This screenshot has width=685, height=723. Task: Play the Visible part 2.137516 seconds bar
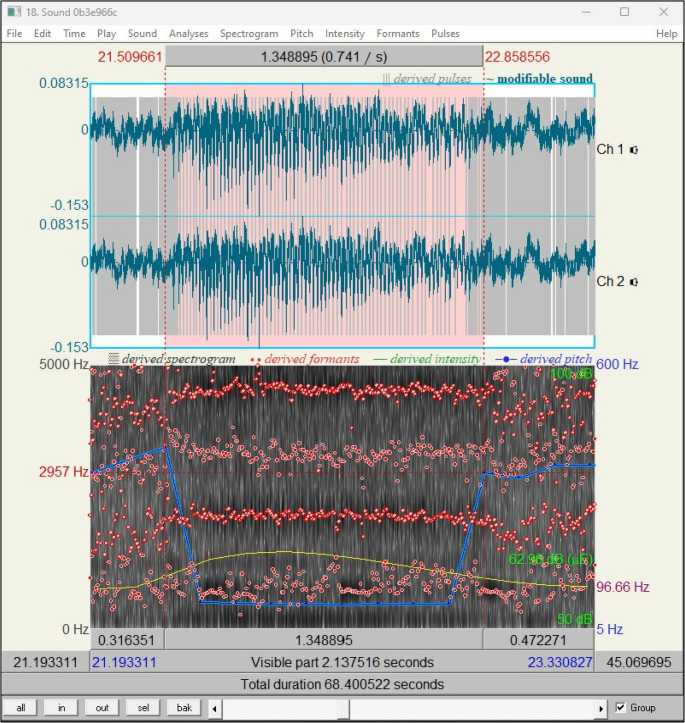[342, 662]
